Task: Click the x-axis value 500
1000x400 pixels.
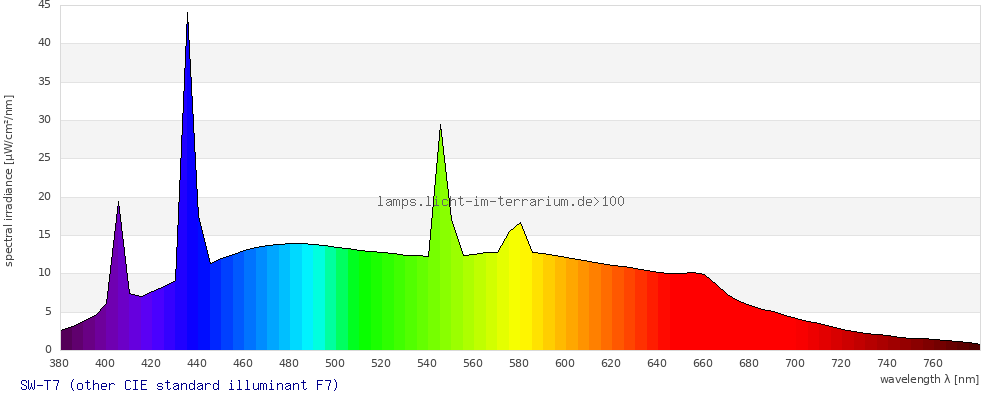Action: click(335, 364)
